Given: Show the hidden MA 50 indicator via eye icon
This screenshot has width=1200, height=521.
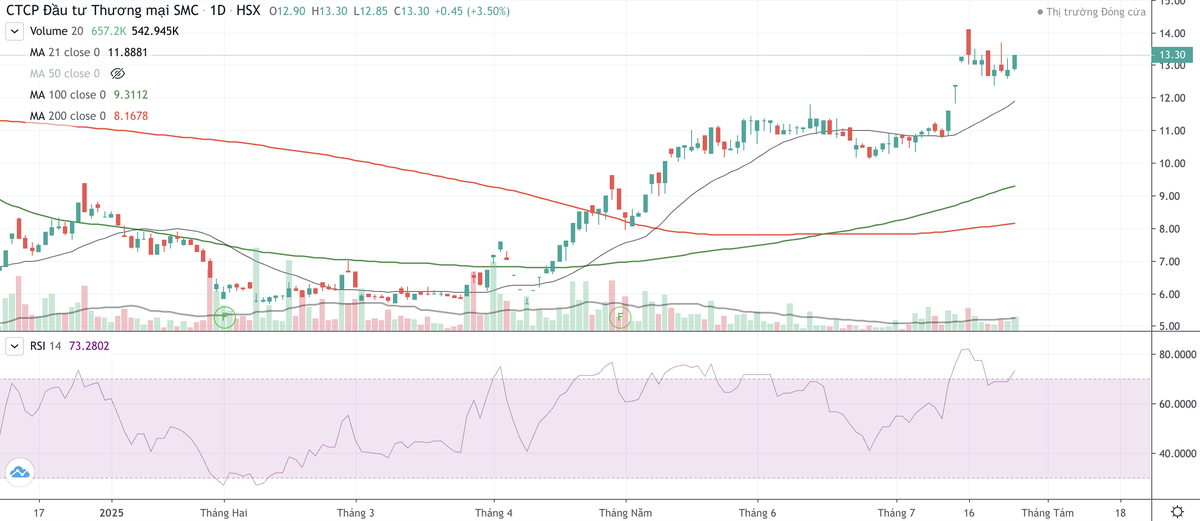Looking at the screenshot, I should (117, 74).
